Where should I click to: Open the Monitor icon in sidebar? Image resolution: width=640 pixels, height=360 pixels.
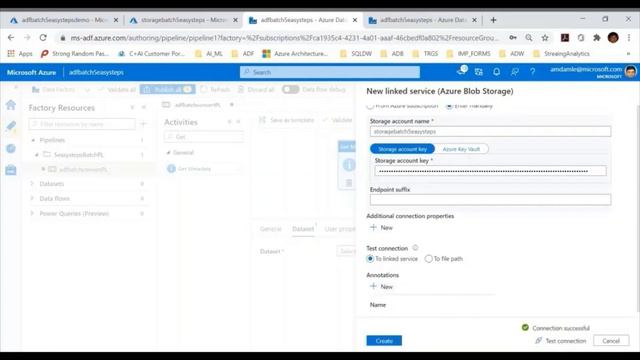pos(11,148)
